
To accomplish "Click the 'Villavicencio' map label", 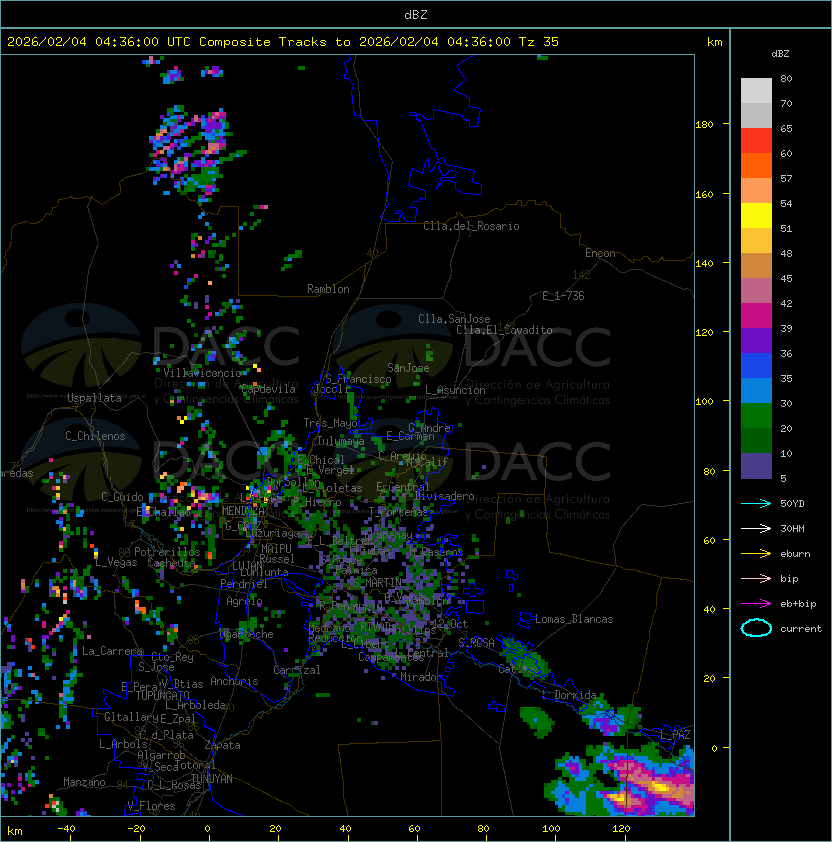I will [x=202, y=373].
